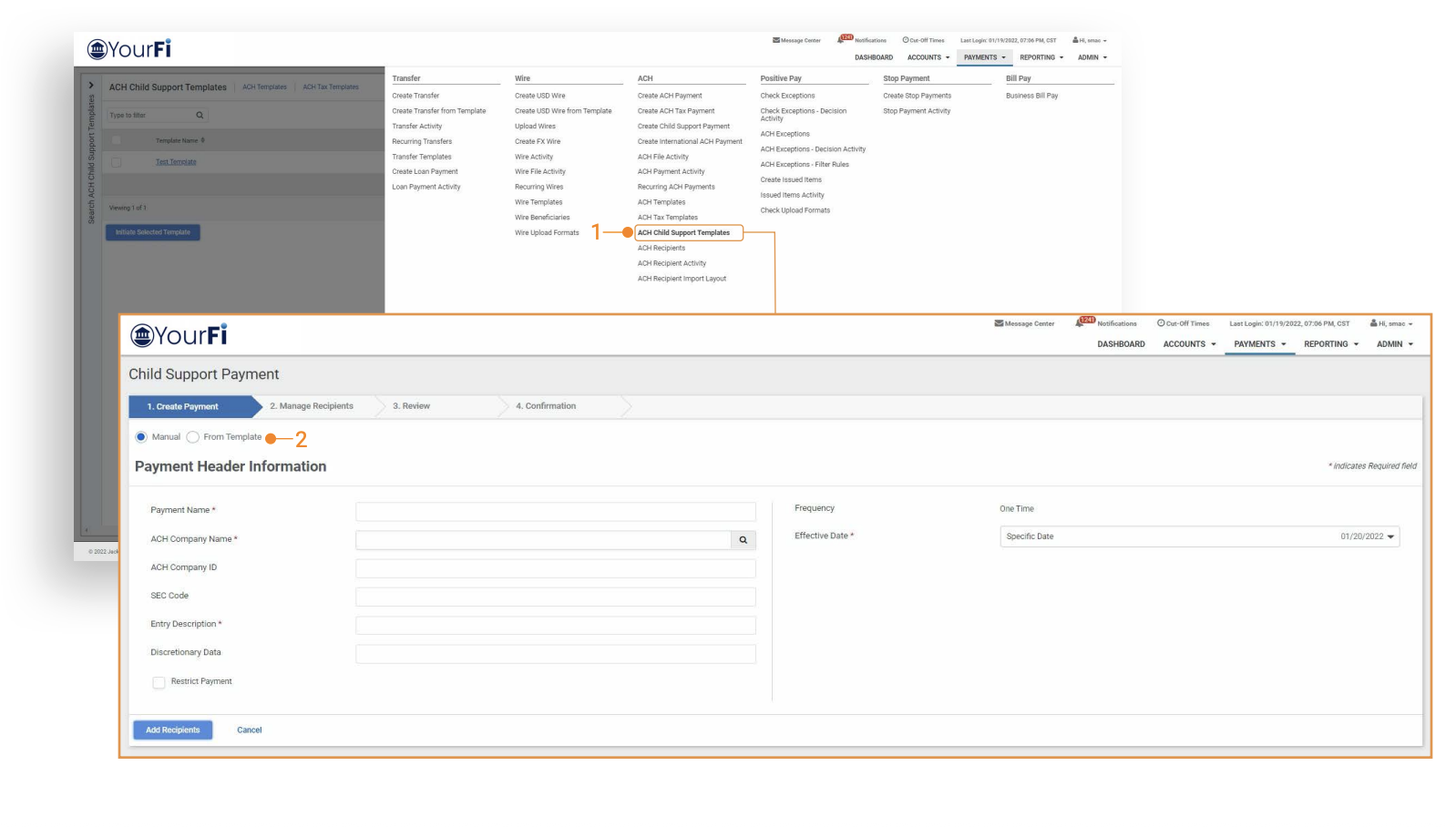Image resolution: width=1456 pixels, height=827 pixels.
Task: Choose ACH Child Support Templates menu item
Action: coord(683,233)
